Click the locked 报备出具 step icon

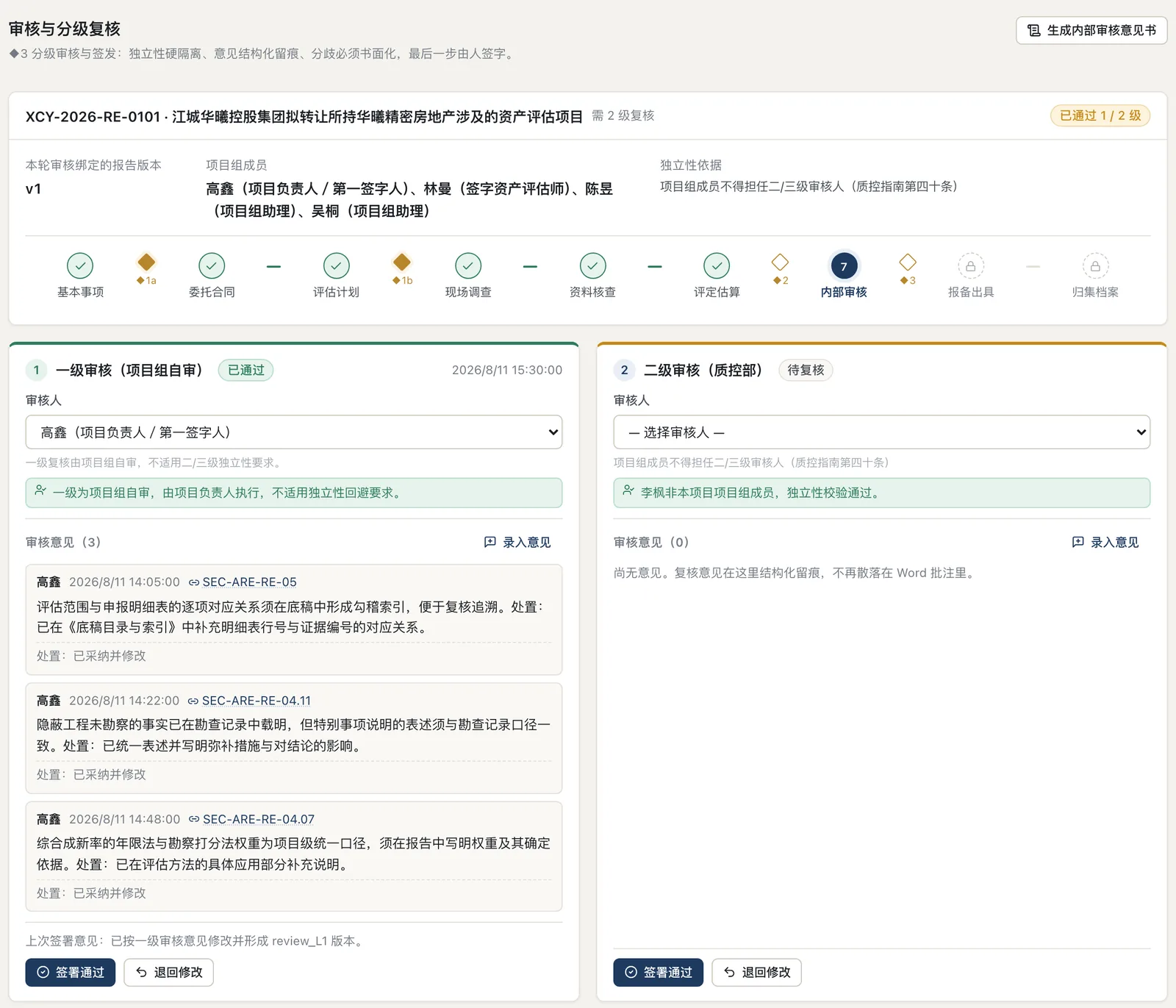(970, 266)
